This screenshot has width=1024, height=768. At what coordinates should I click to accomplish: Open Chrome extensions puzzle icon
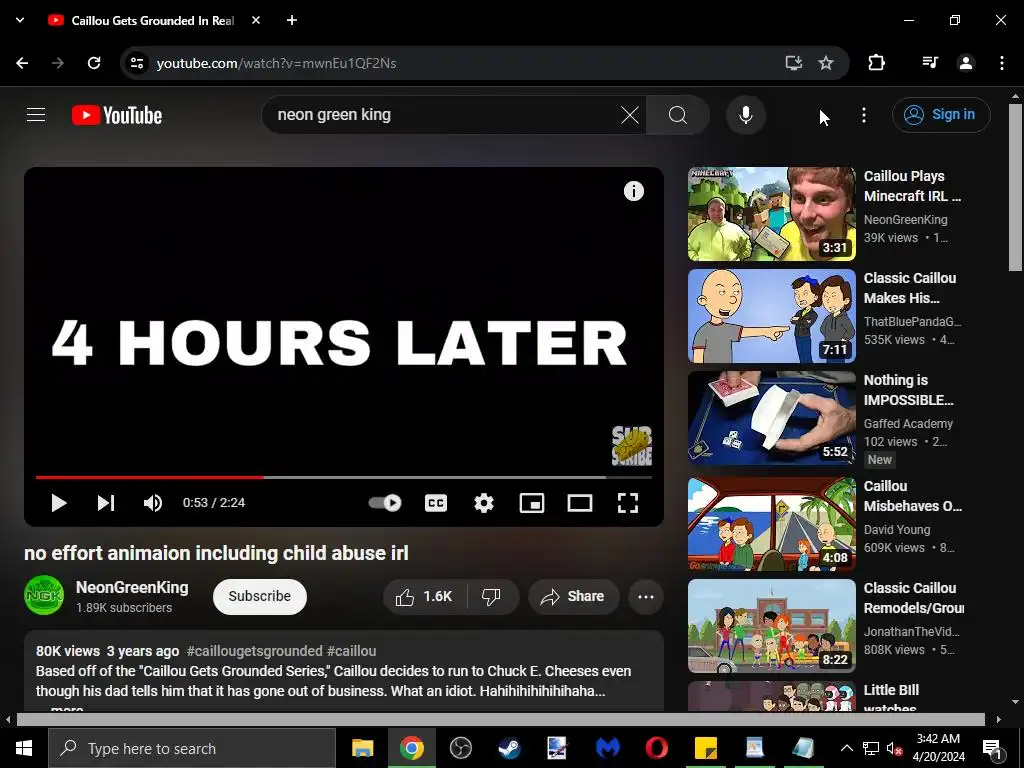point(876,63)
